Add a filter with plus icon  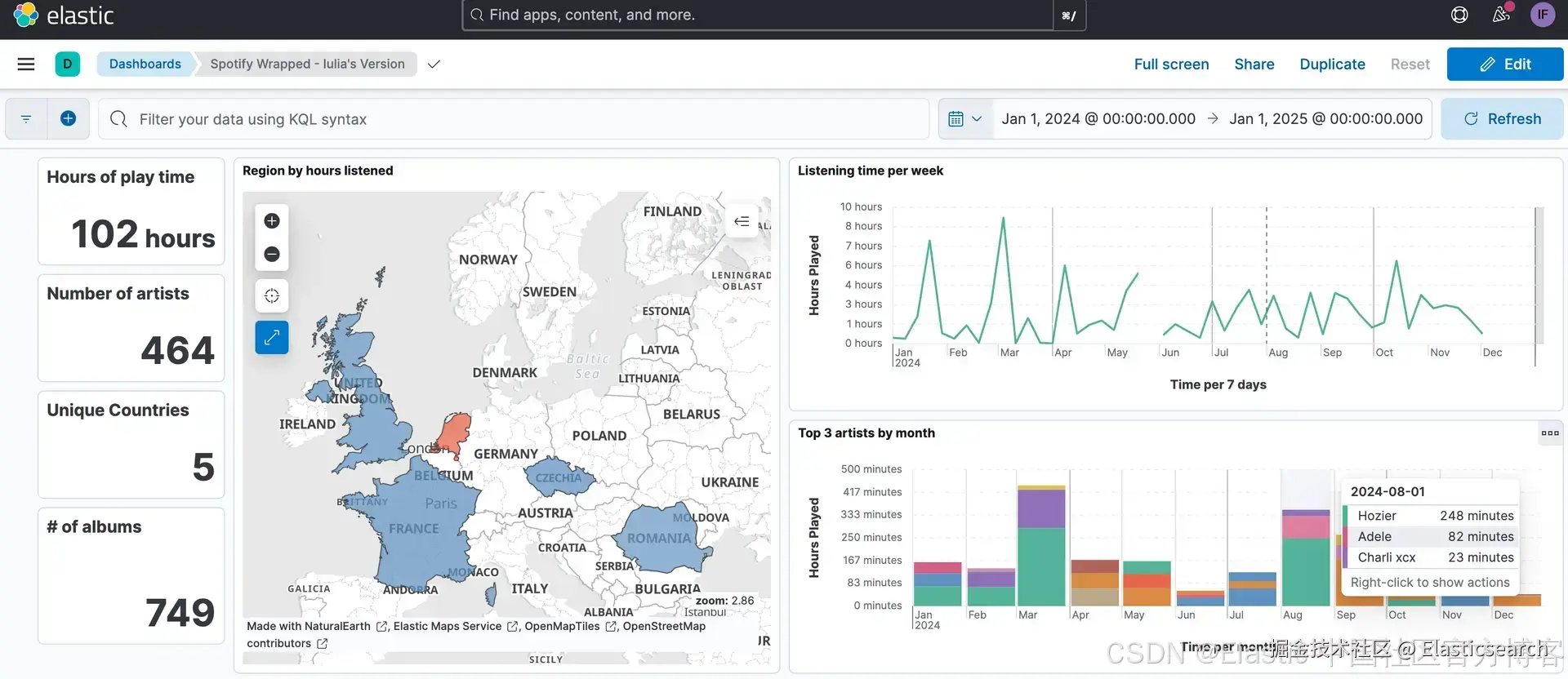click(69, 119)
